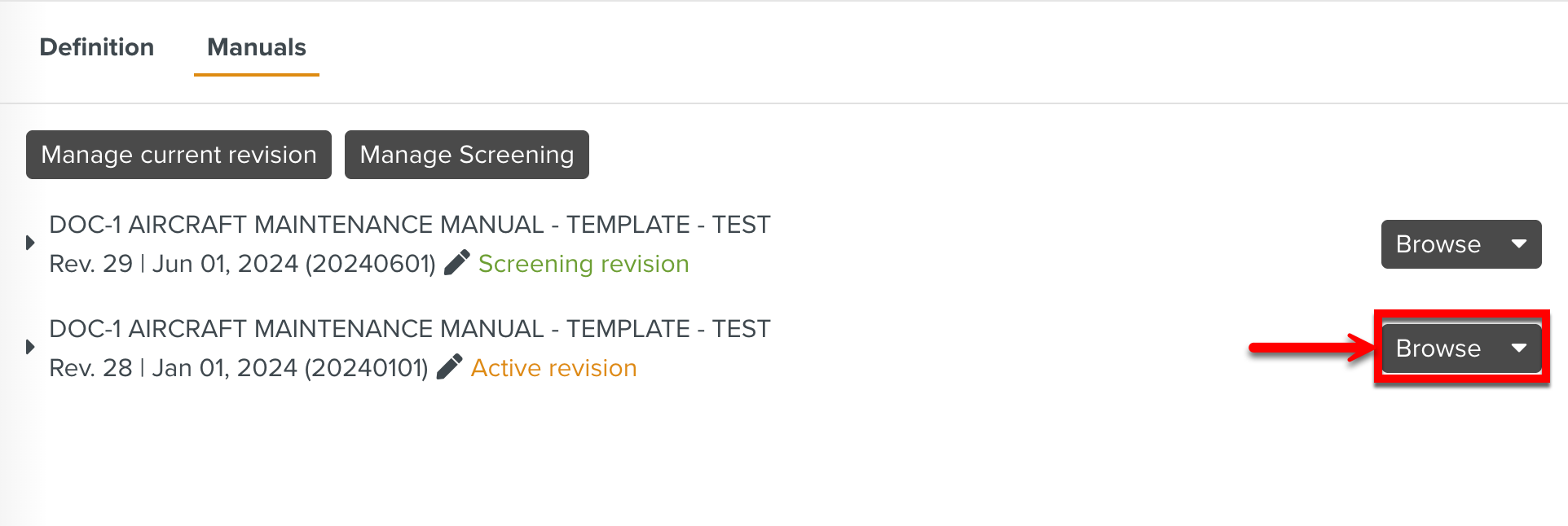1568x526 pixels.
Task: Expand the Rev. 29 manual row
Action: coord(30,243)
